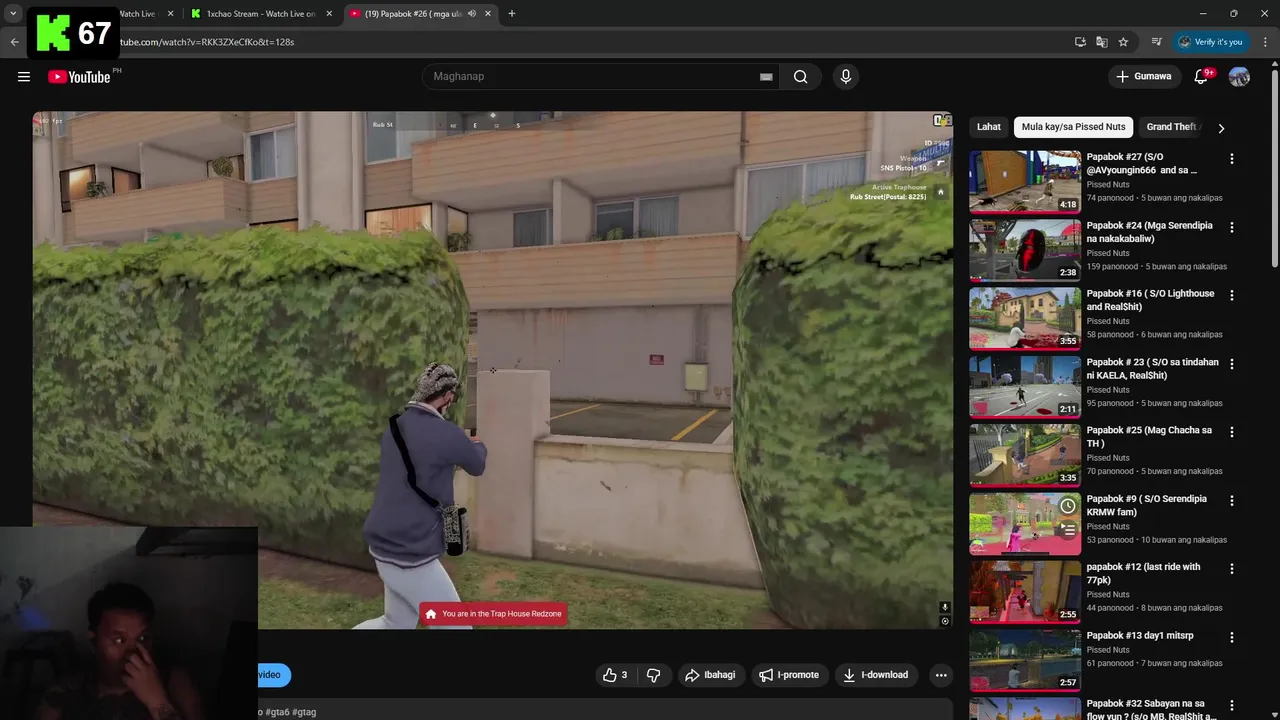The height and width of the screenshot is (720, 1280).
Task: Add Papabok #9 to Watch Later clock icon
Action: pyautogui.click(x=1068, y=506)
